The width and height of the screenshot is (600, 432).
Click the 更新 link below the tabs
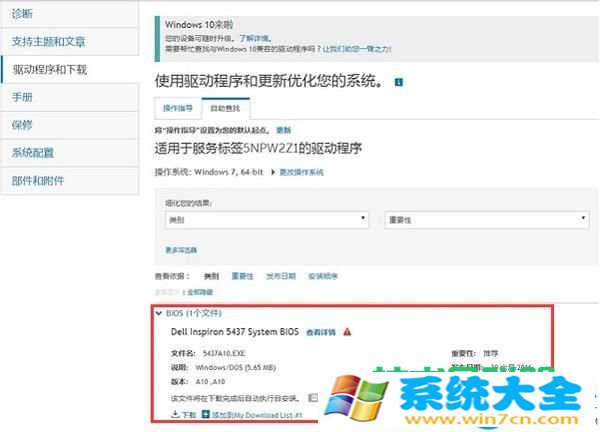[284, 130]
